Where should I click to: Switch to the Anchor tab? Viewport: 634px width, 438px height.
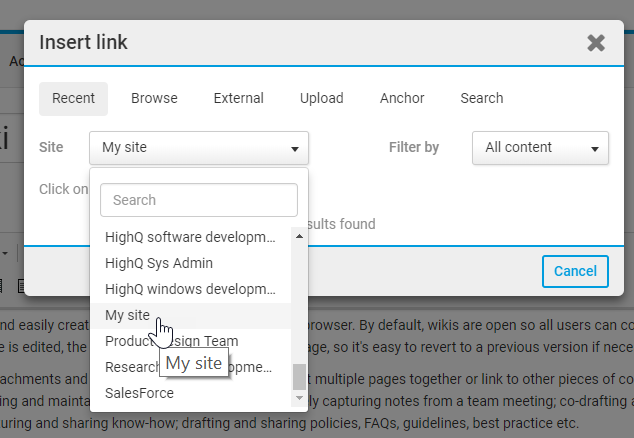(x=402, y=98)
